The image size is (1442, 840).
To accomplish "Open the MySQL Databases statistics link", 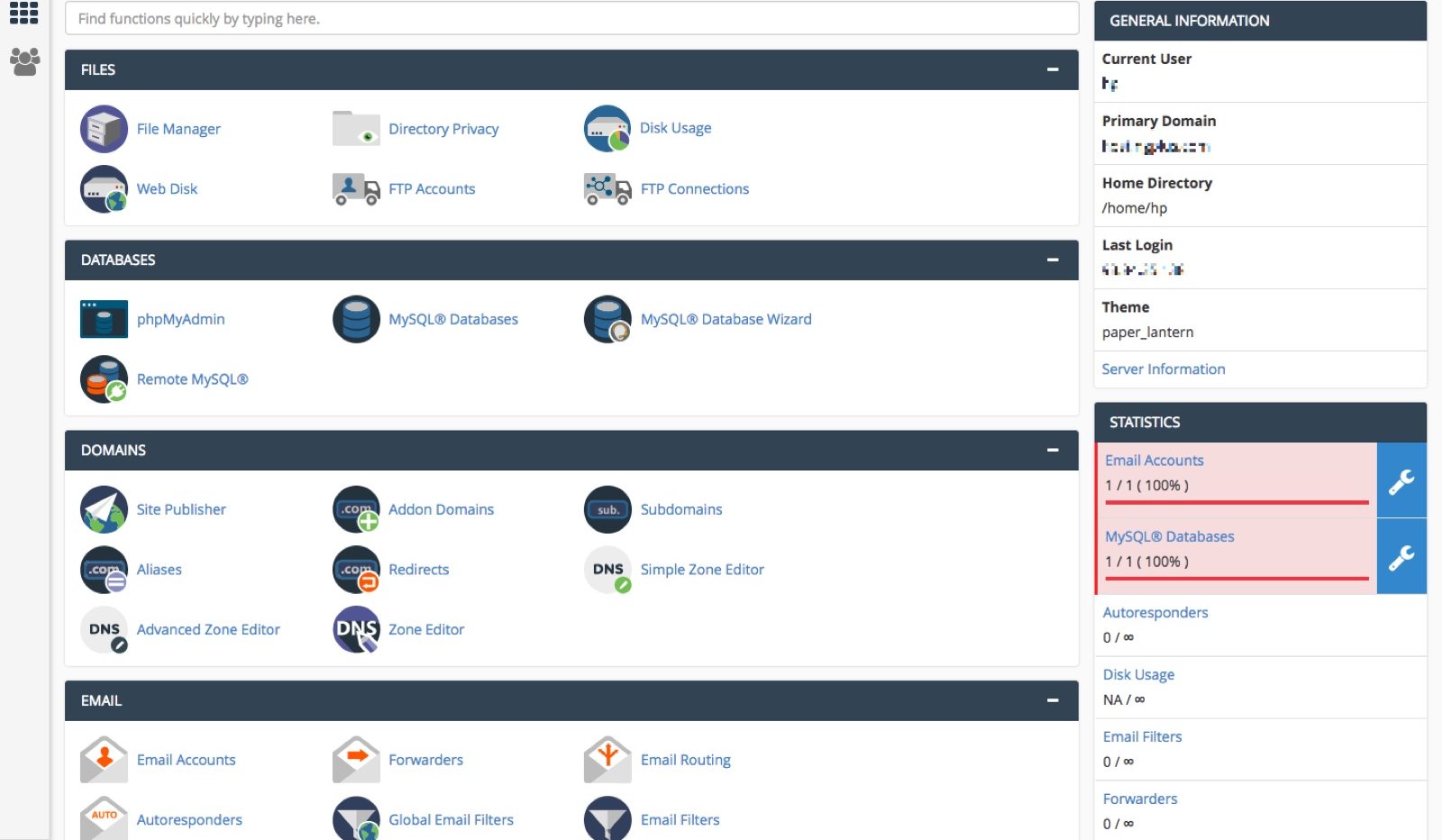I will (x=1169, y=537).
